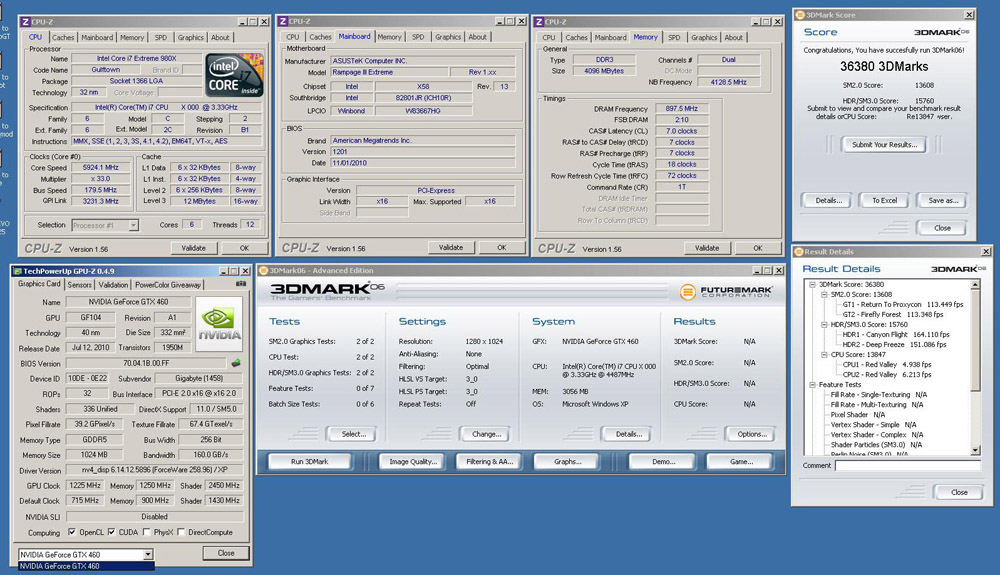
Task: Click Details... under System in 3DMark06
Action: 628,434
